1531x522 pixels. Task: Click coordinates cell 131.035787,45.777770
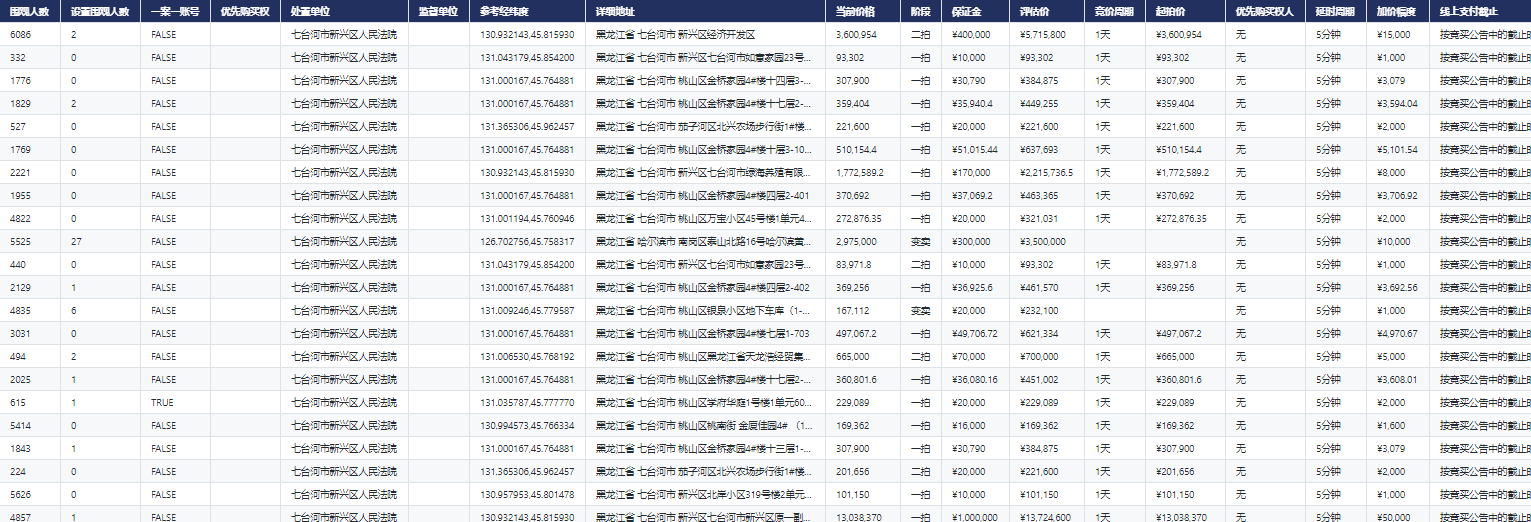(x=527, y=402)
